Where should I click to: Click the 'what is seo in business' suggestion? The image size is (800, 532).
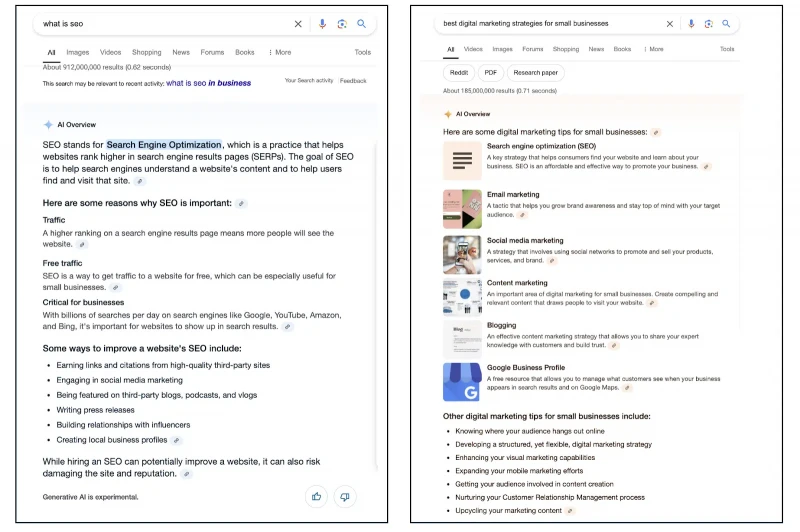coord(208,83)
